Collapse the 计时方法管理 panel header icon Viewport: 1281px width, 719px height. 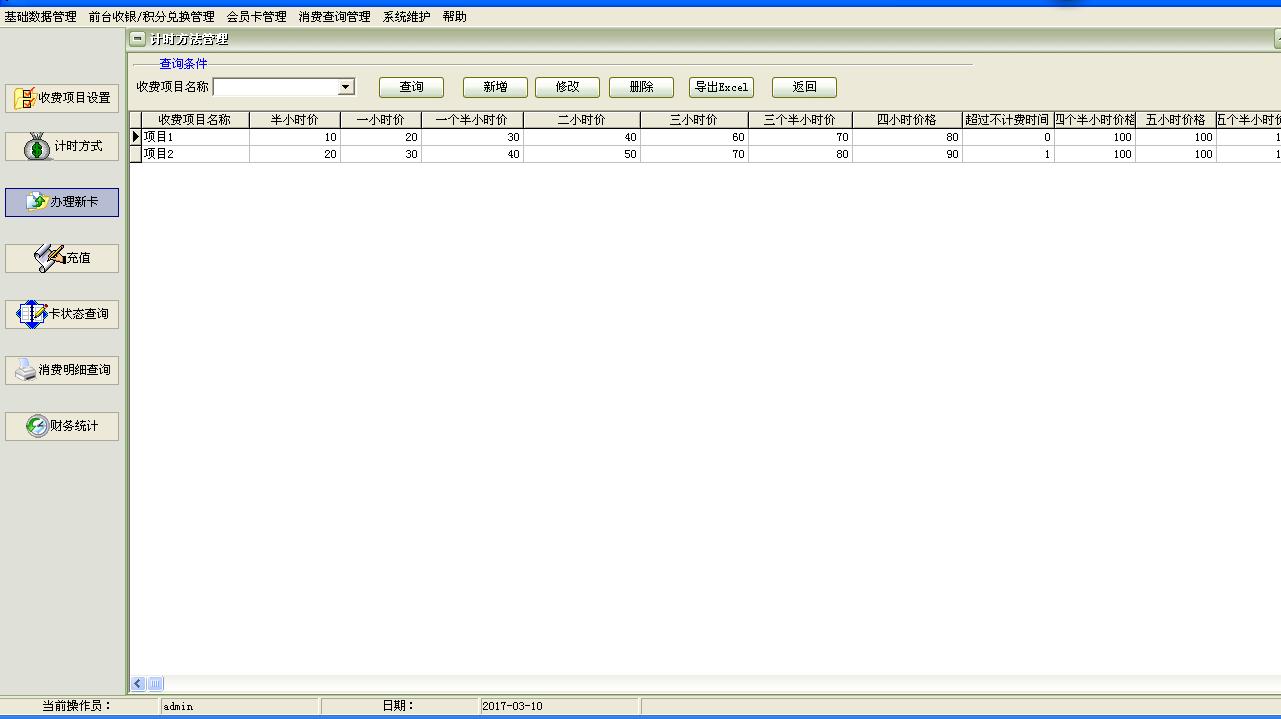pyautogui.click(x=138, y=39)
